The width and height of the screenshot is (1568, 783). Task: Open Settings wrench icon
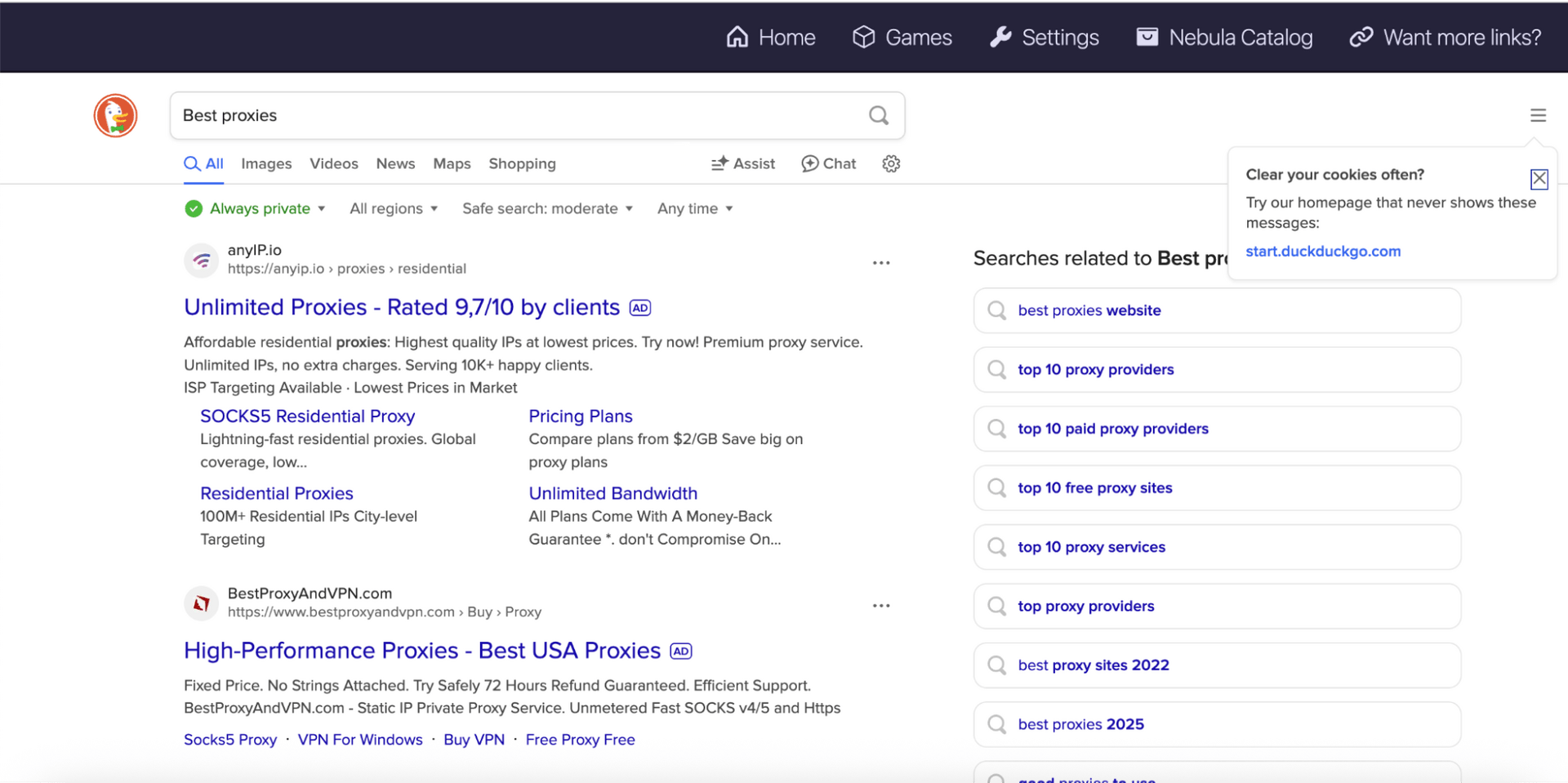pyautogui.click(x=1000, y=37)
